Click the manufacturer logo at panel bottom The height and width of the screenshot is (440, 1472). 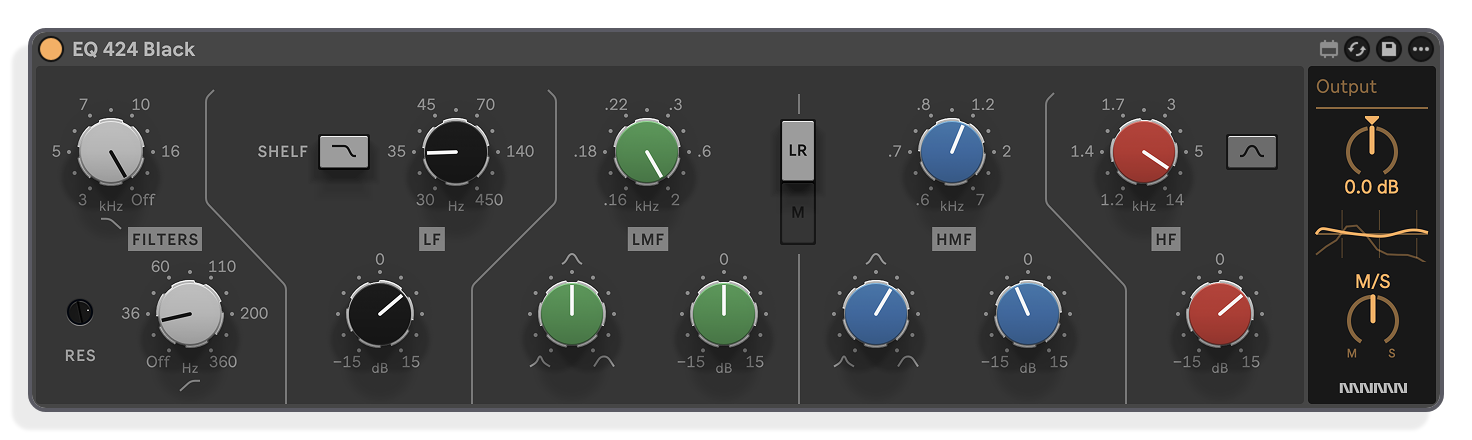[x=1372, y=388]
